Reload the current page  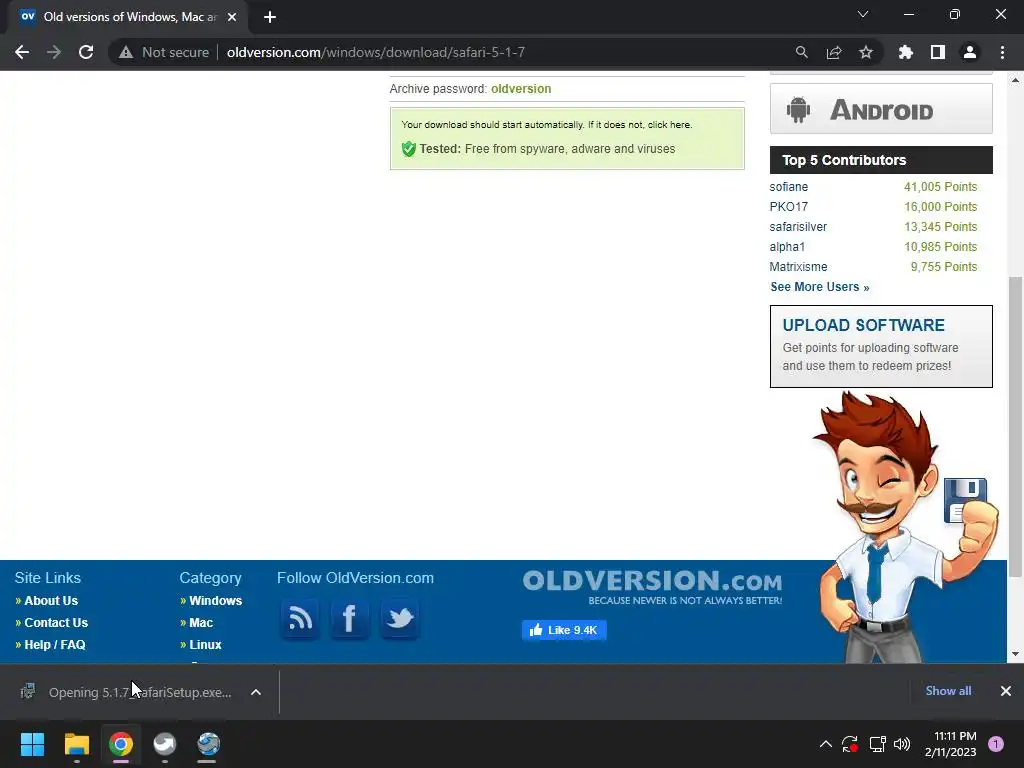click(86, 52)
